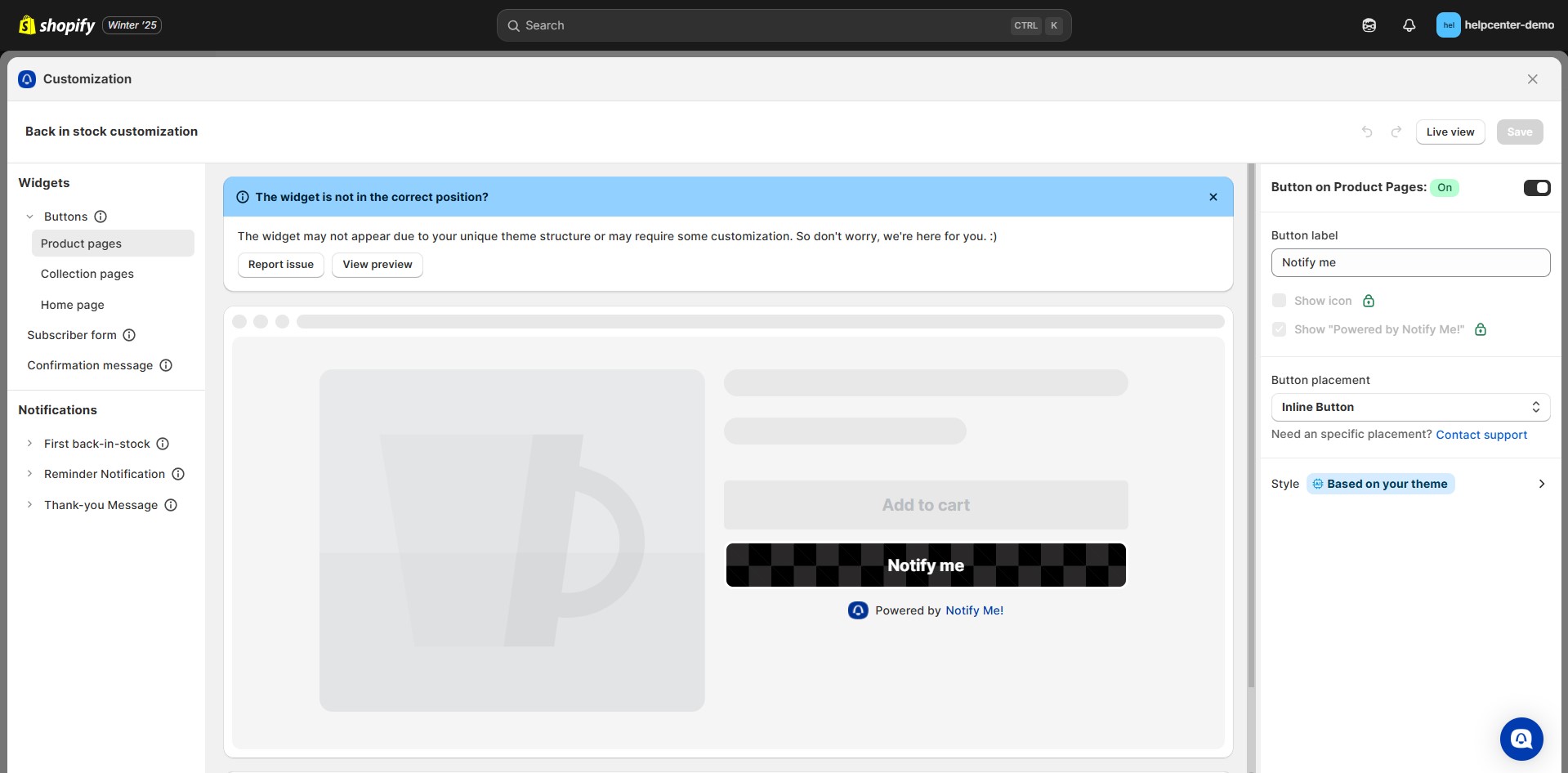Open the Shopify Sidekick icon in top bar
The image size is (1568, 773).
[1369, 25]
